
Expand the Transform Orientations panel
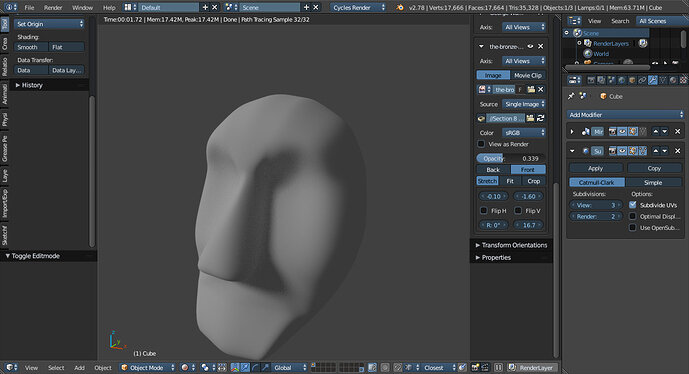[x=511, y=245]
